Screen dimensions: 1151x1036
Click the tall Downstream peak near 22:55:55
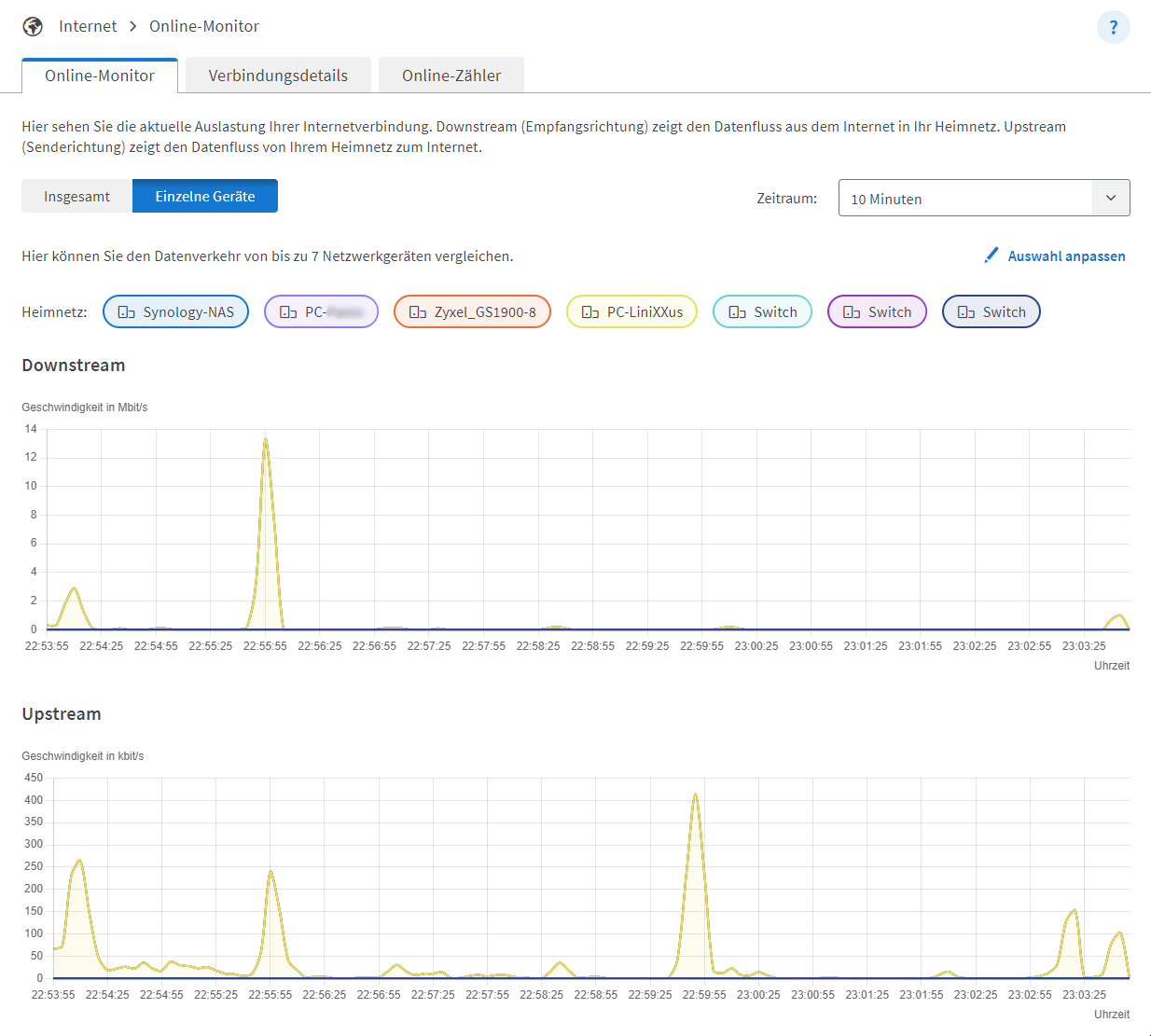(x=266, y=440)
